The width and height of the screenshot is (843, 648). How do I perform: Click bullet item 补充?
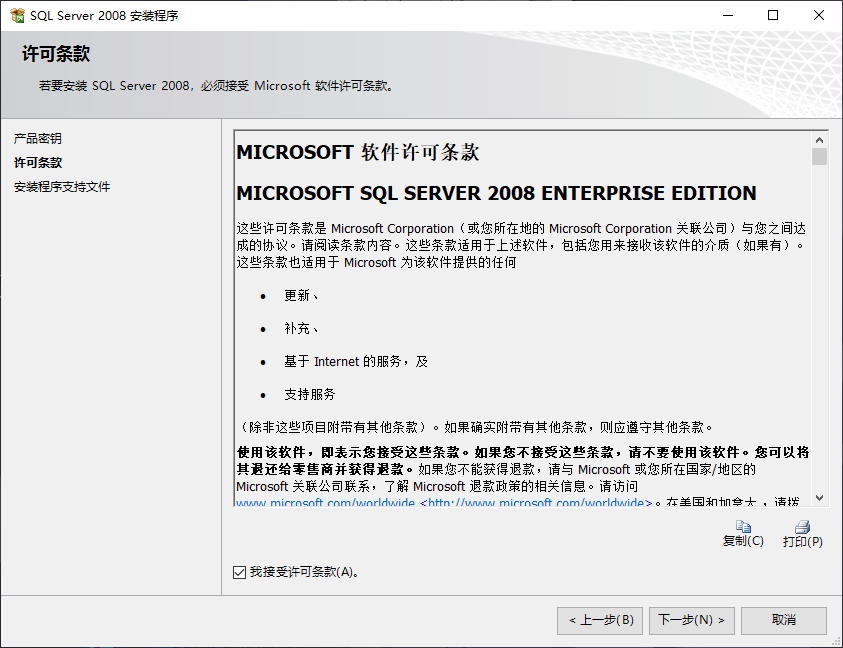pos(301,328)
